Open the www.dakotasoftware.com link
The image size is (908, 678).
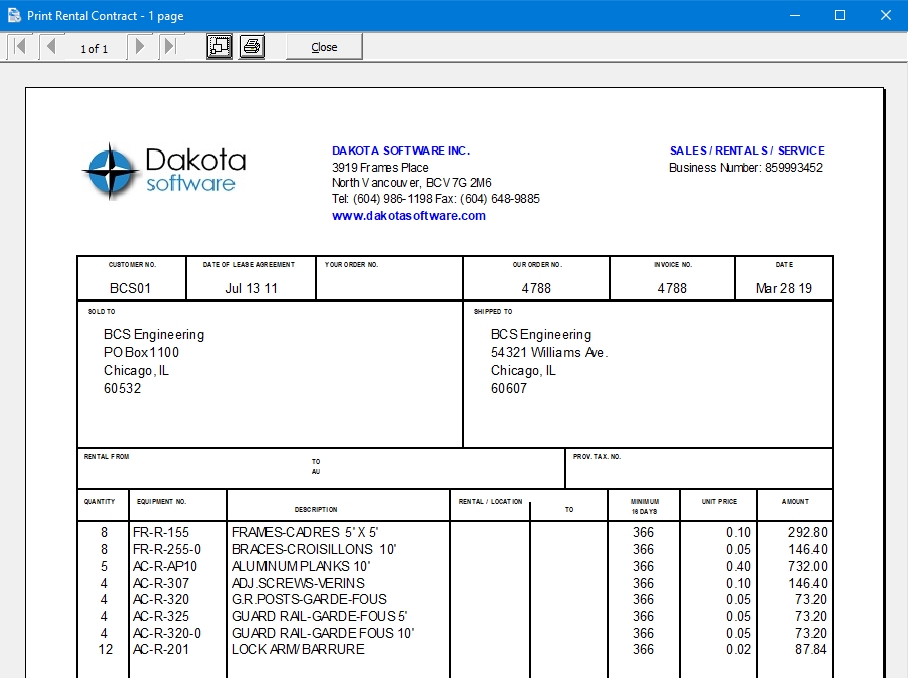pos(409,216)
